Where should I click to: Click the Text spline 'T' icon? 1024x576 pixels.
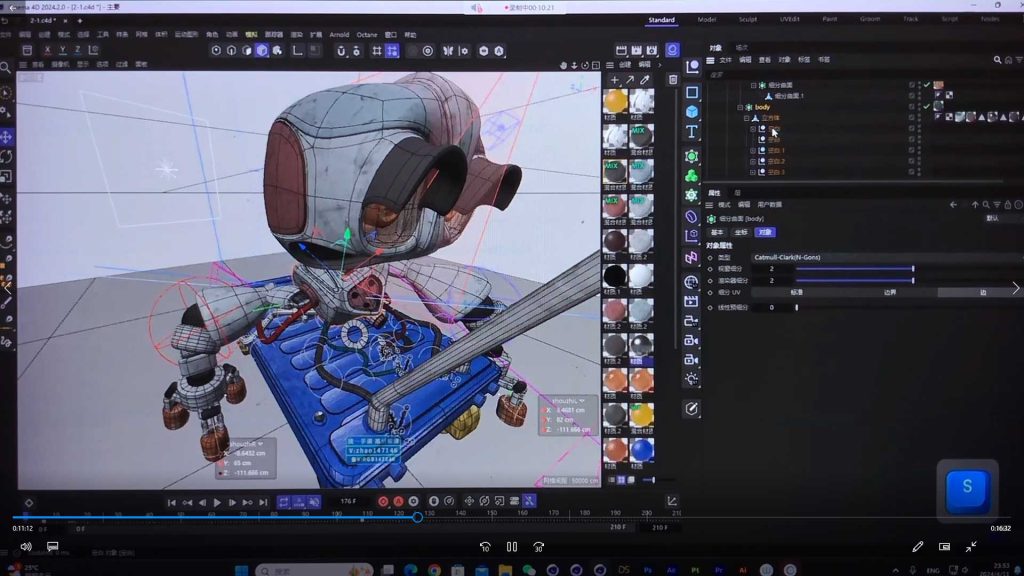tap(691, 132)
